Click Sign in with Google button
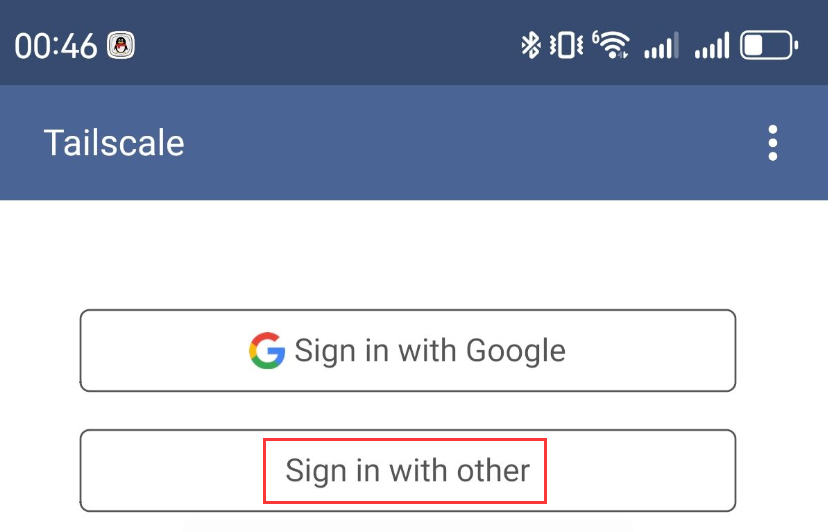Screen dimensions: 828x532 point(408,350)
